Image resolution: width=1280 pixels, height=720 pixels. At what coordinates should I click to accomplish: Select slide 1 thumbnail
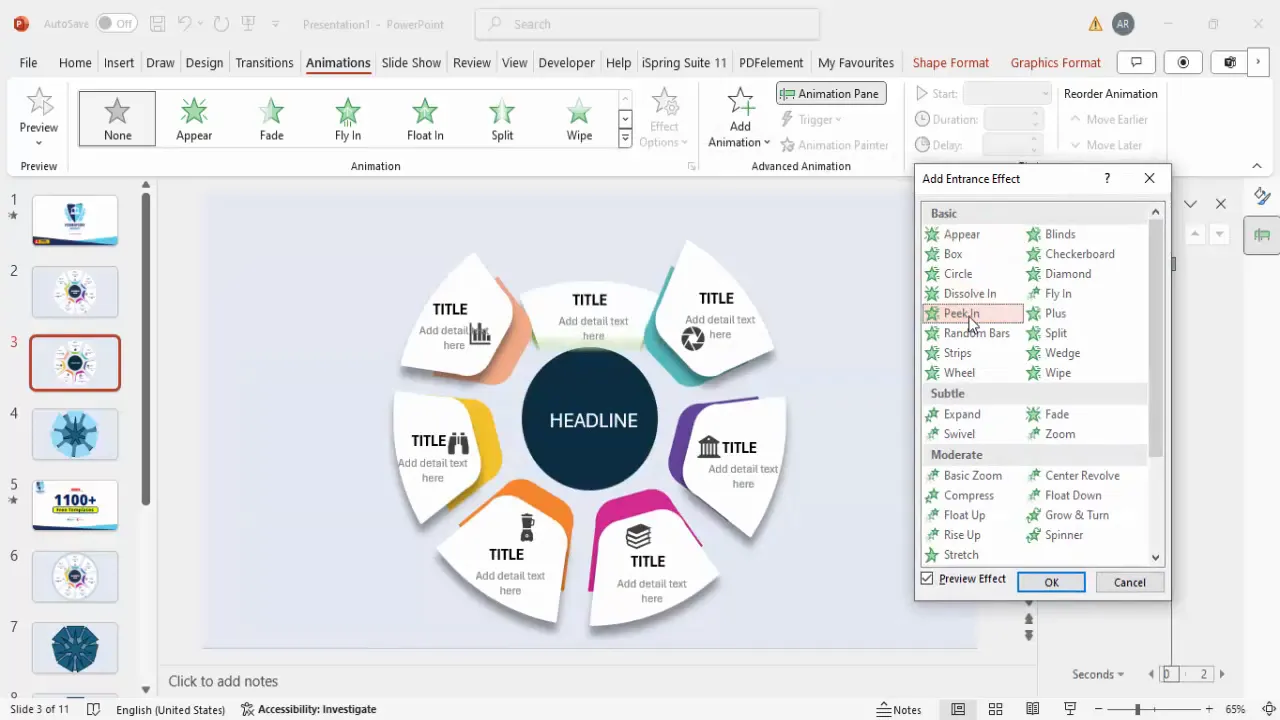click(x=75, y=220)
